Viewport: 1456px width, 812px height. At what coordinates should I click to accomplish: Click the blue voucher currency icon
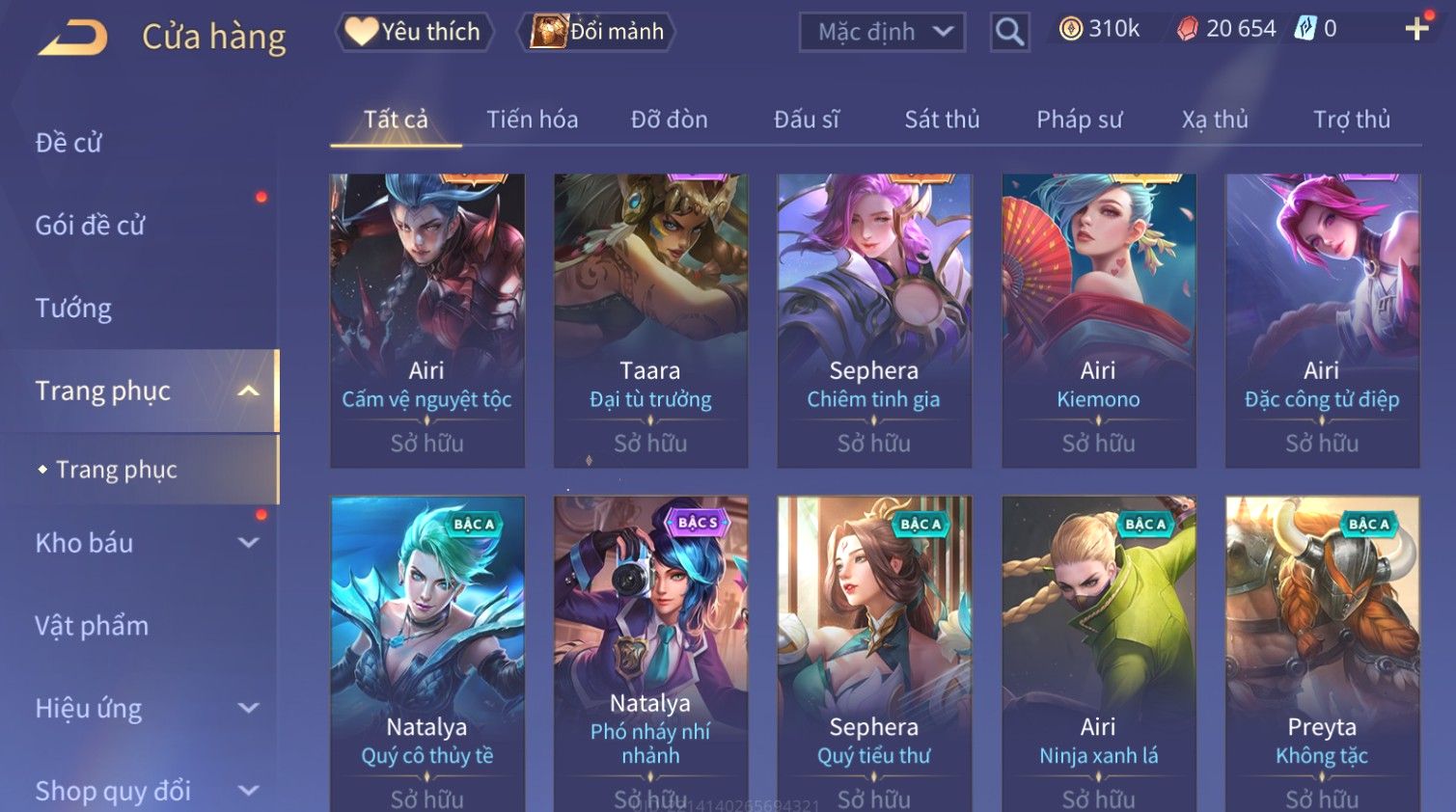pyautogui.click(x=1305, y=29)
